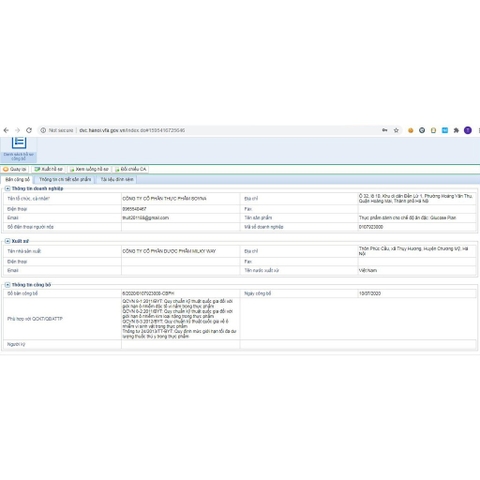480x480 pixels.
Task: Collapse the Xuất xứ section
Action: coord(7,241)
